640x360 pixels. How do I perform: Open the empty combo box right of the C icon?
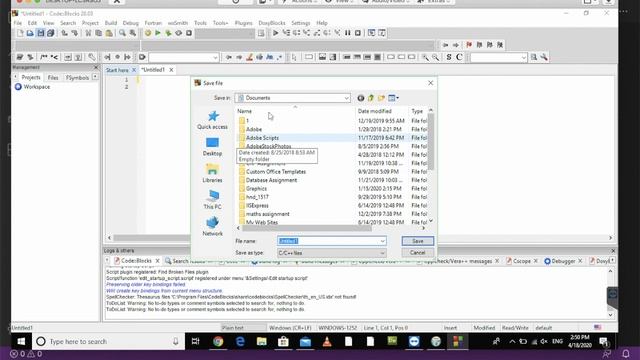(x=498, y=58)
